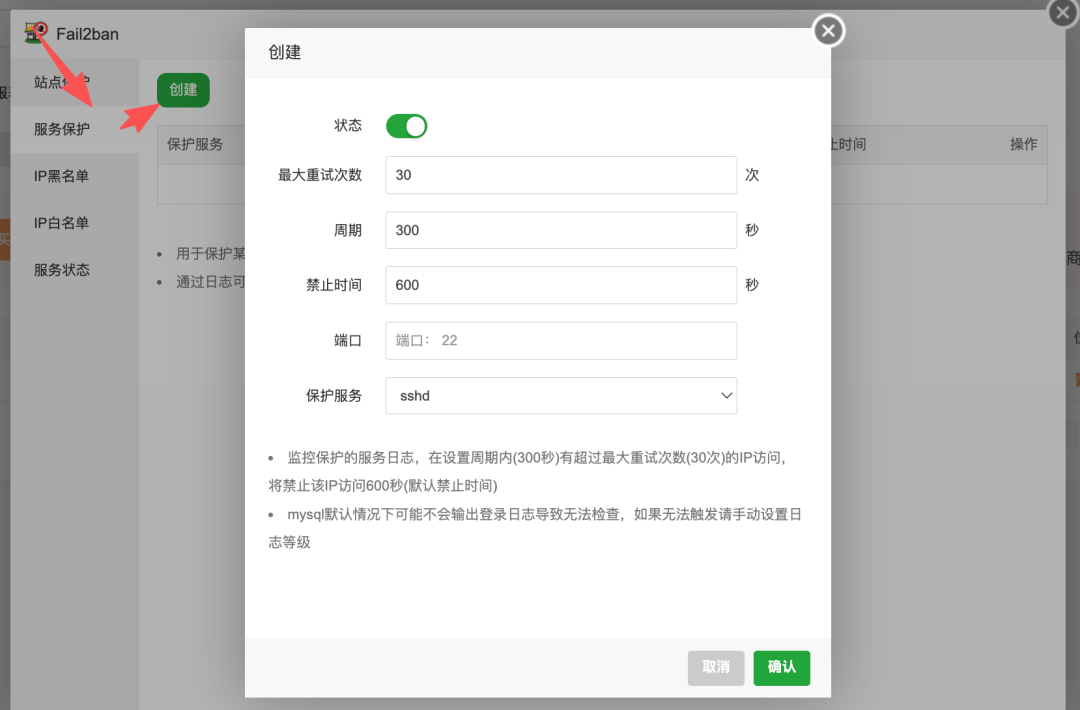Click the 端口 port input field
1080x710 pixels.
(x=560, y=340)
